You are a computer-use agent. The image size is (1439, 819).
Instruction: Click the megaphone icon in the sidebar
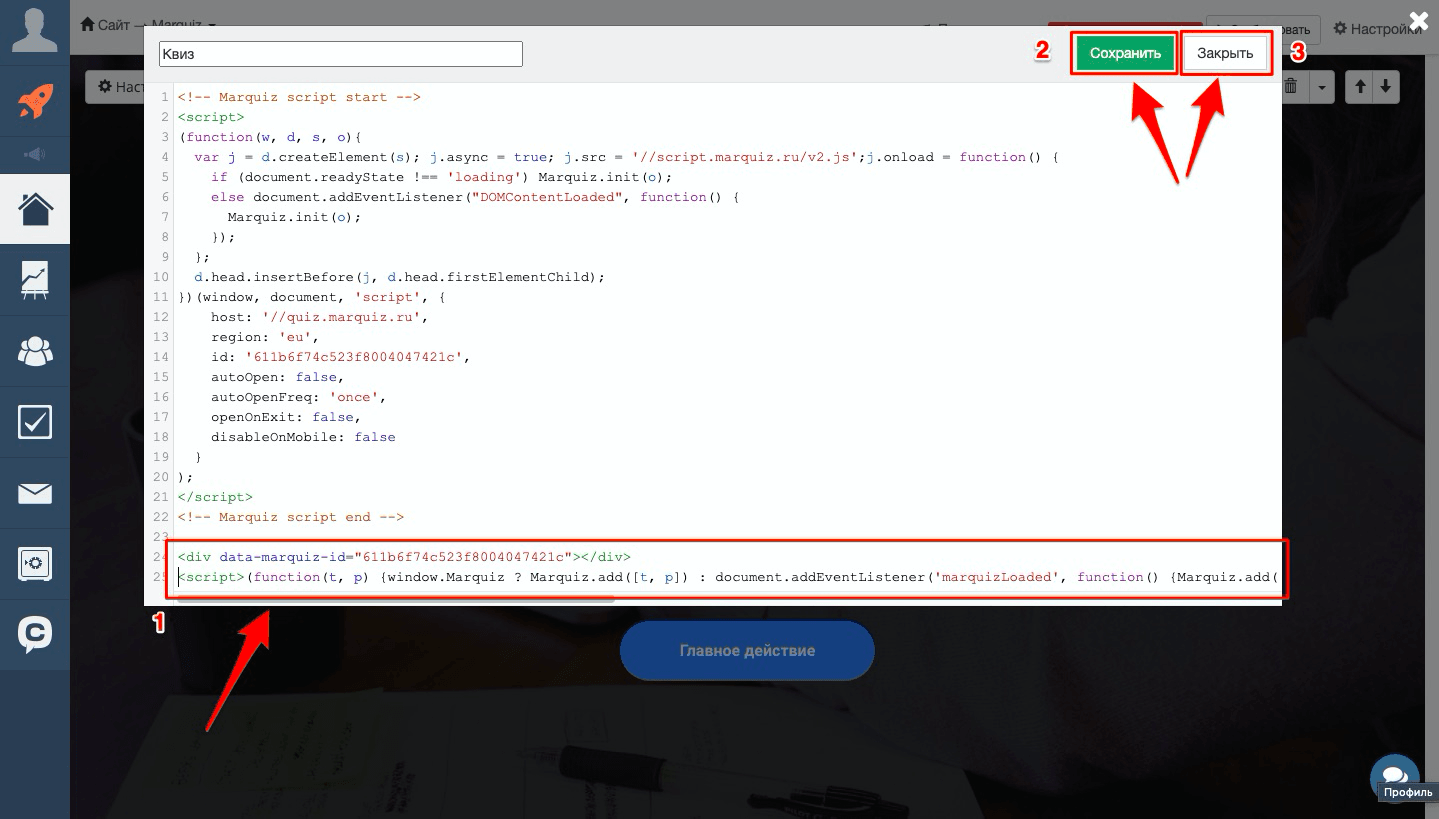[35, 155]
